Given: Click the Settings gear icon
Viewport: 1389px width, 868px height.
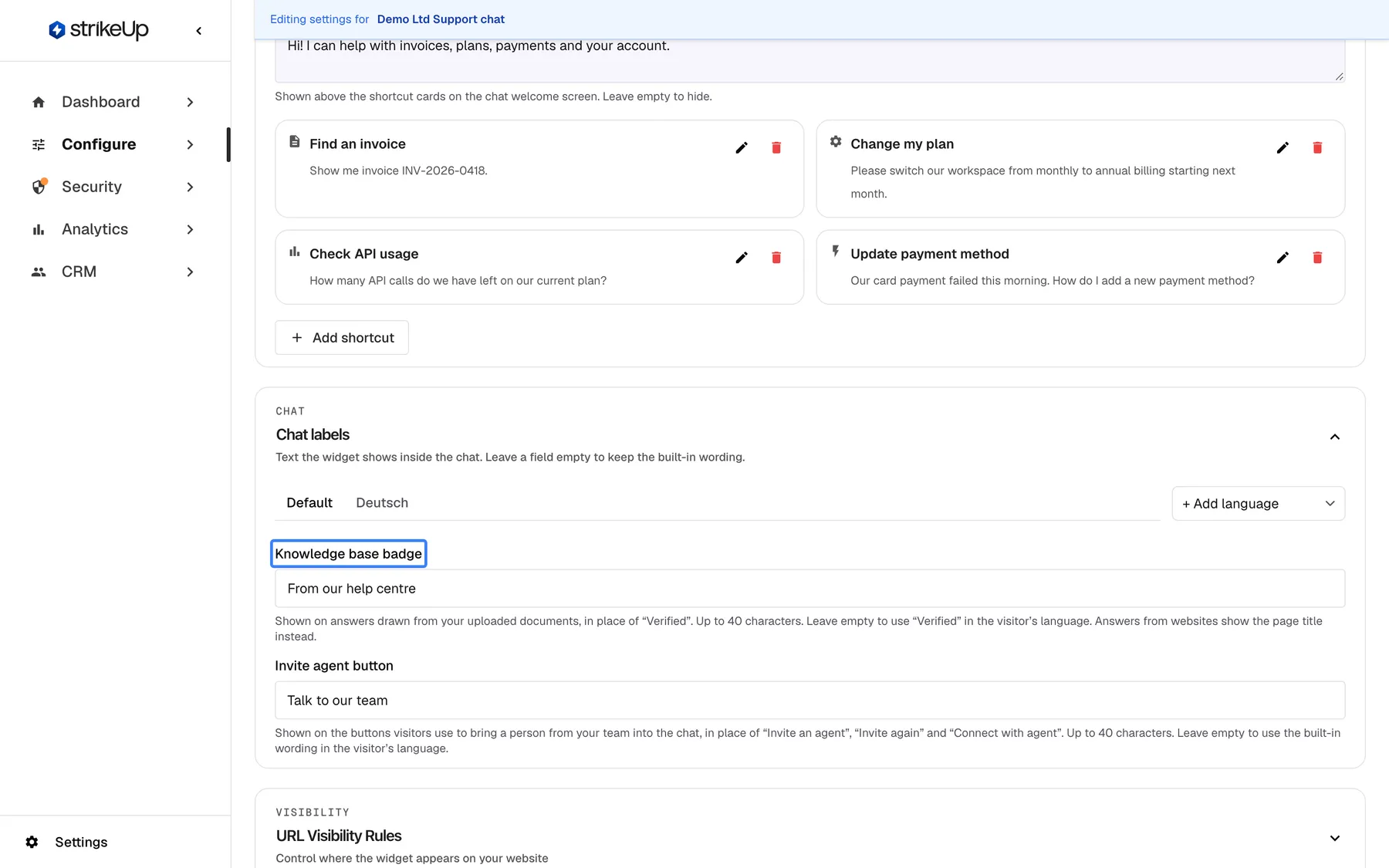Looking at the screenshot, I should pos(32,842).
